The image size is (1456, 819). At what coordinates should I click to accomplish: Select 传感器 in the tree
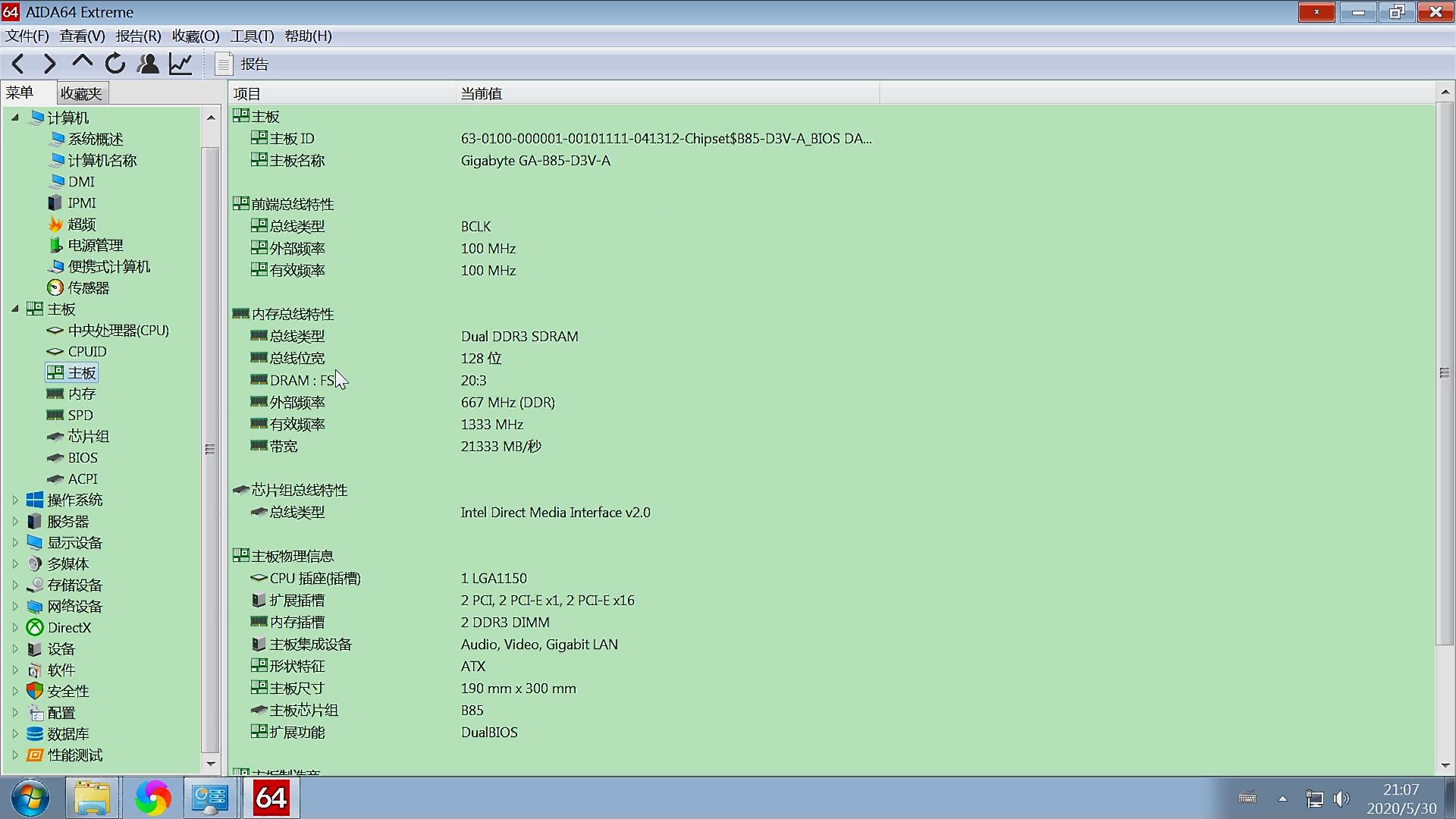coord(88,287)
